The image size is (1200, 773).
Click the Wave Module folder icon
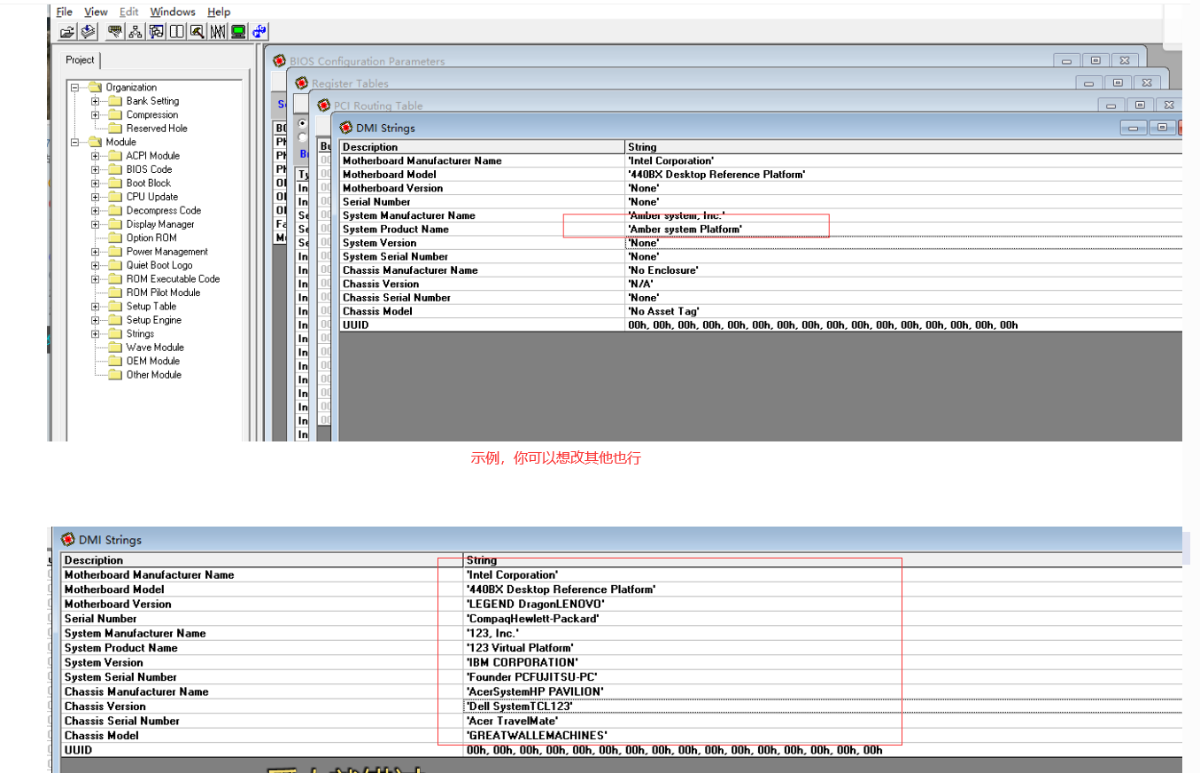(115, 347)
